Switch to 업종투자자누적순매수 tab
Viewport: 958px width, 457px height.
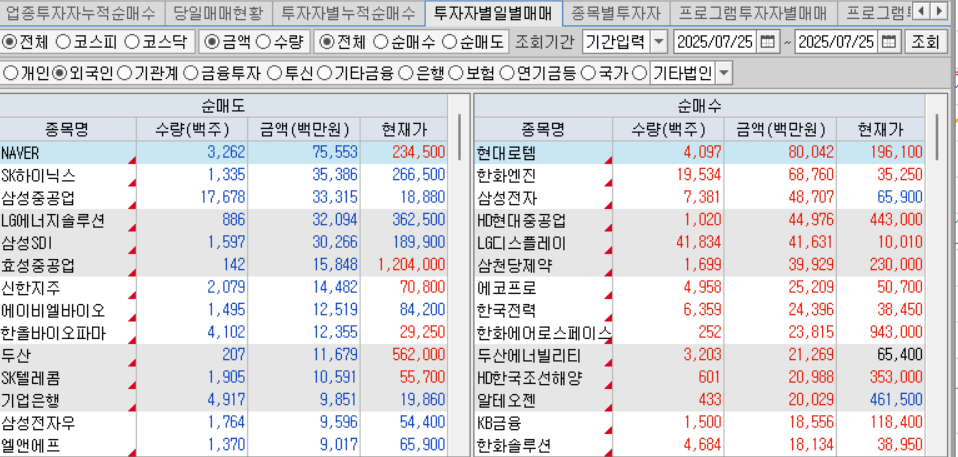(81, 12)
